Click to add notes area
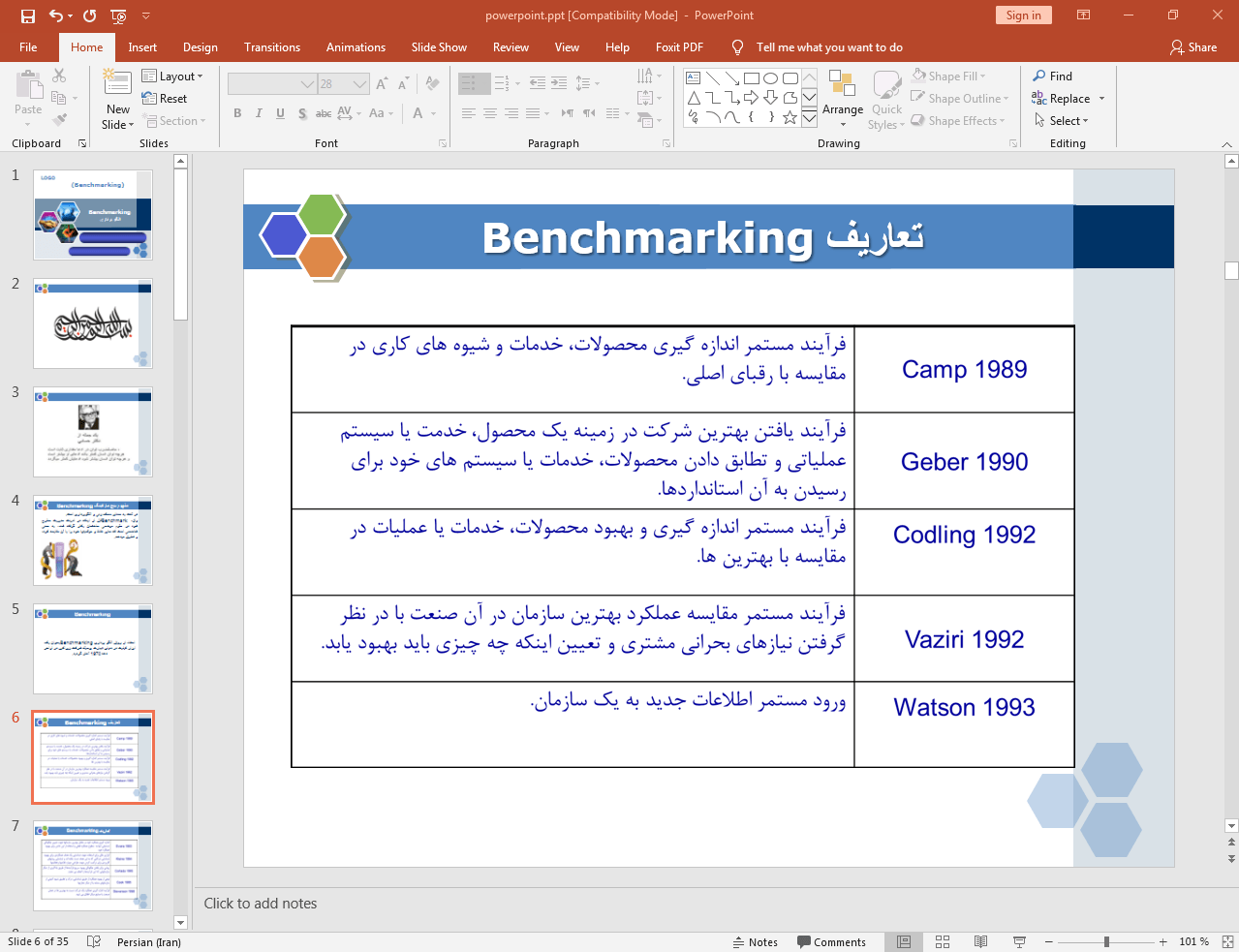 coord(261,904)
